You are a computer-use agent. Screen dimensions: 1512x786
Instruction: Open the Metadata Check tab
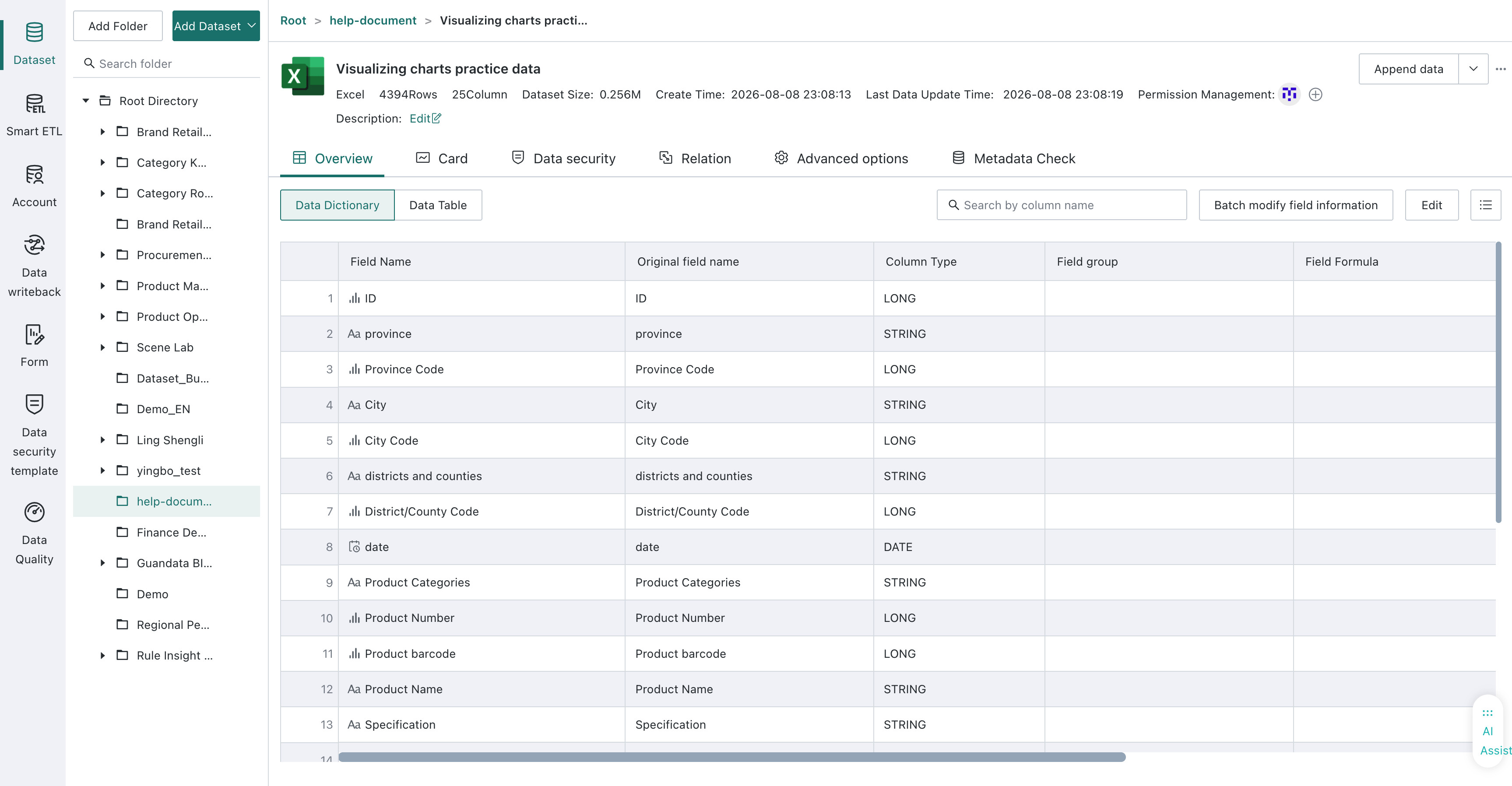pos(1014,158)
